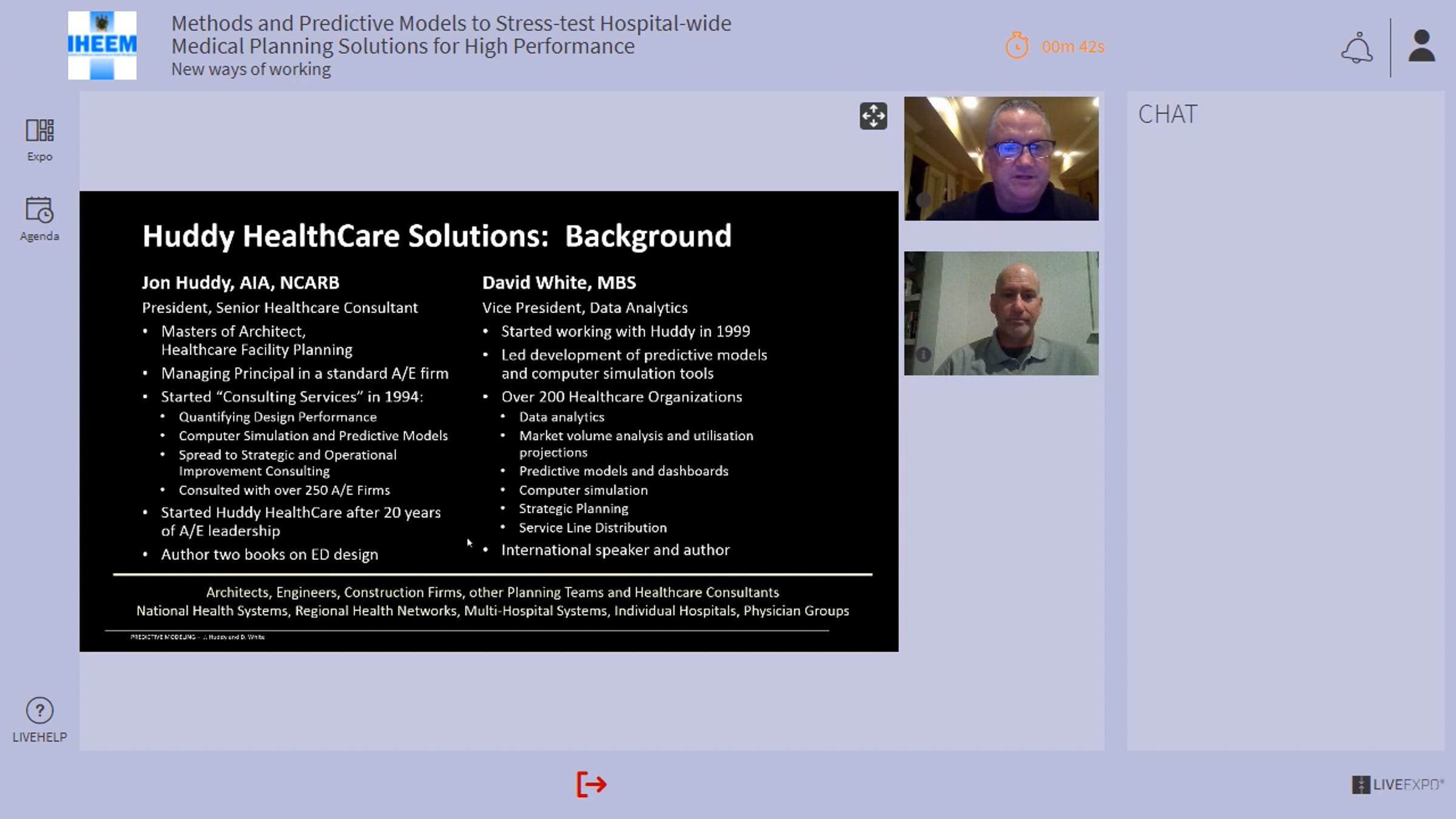Click the 00m 42s elapsed time
The image size is (1456, 819).
(x=1073, y=47)
